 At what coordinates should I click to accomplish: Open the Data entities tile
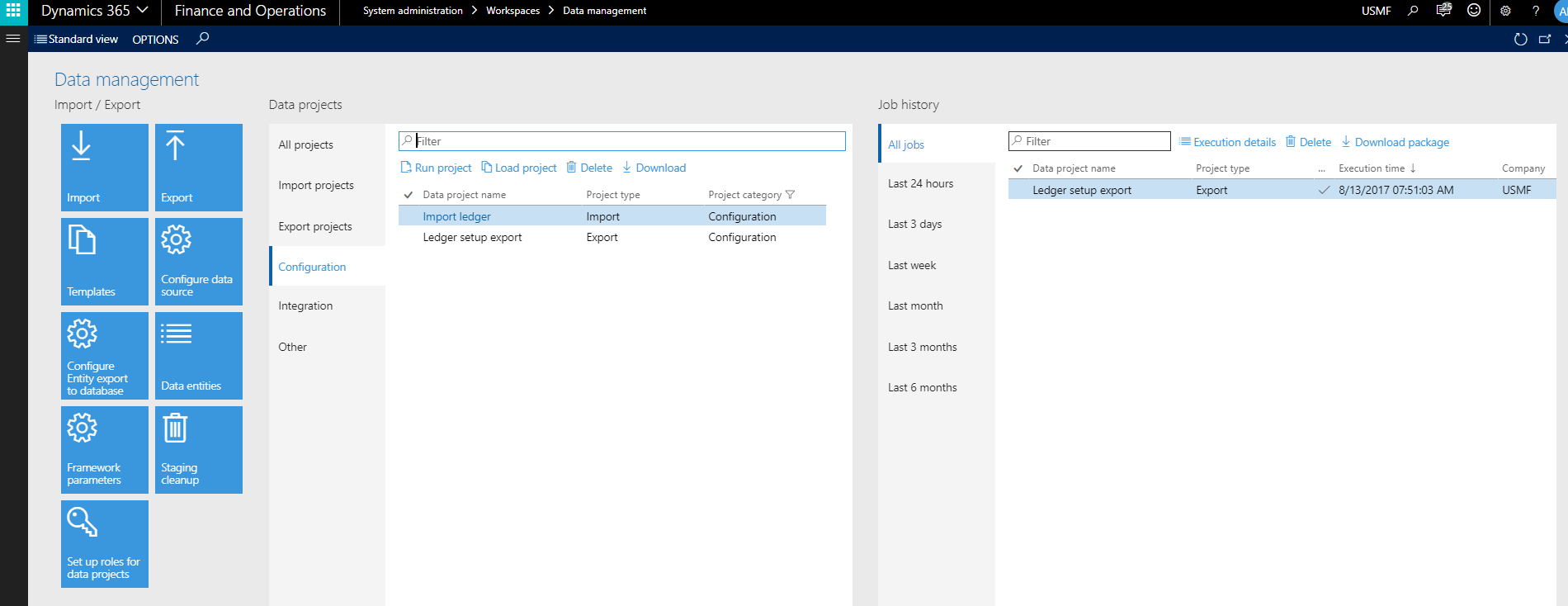click(x=199, y=356)
